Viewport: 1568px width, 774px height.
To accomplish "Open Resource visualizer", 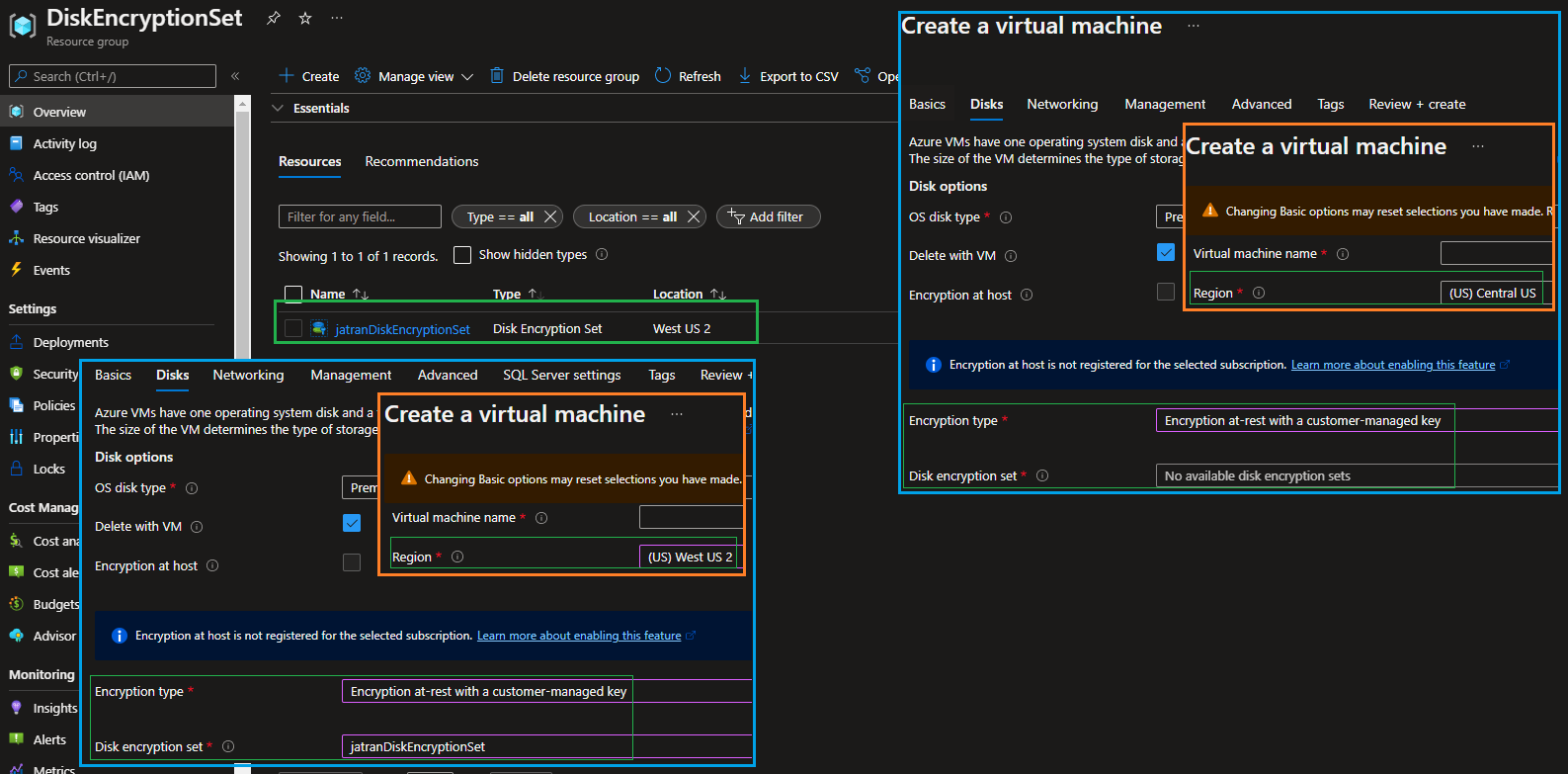I will (x=118, y=238).
